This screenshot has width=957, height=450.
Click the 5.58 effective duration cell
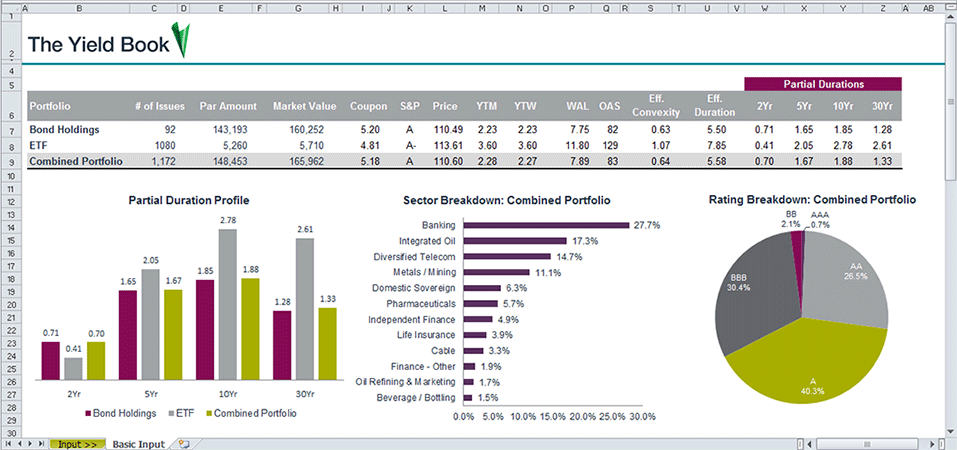(x=715, y=162)
